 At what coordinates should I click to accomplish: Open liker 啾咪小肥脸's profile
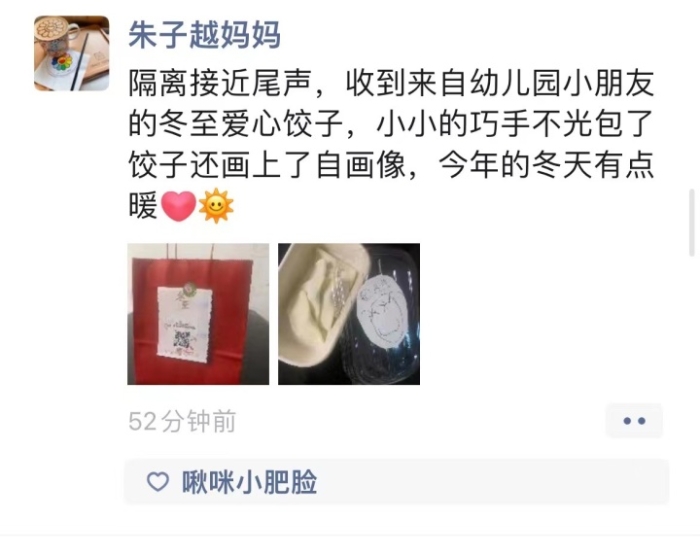click(249, 482)
